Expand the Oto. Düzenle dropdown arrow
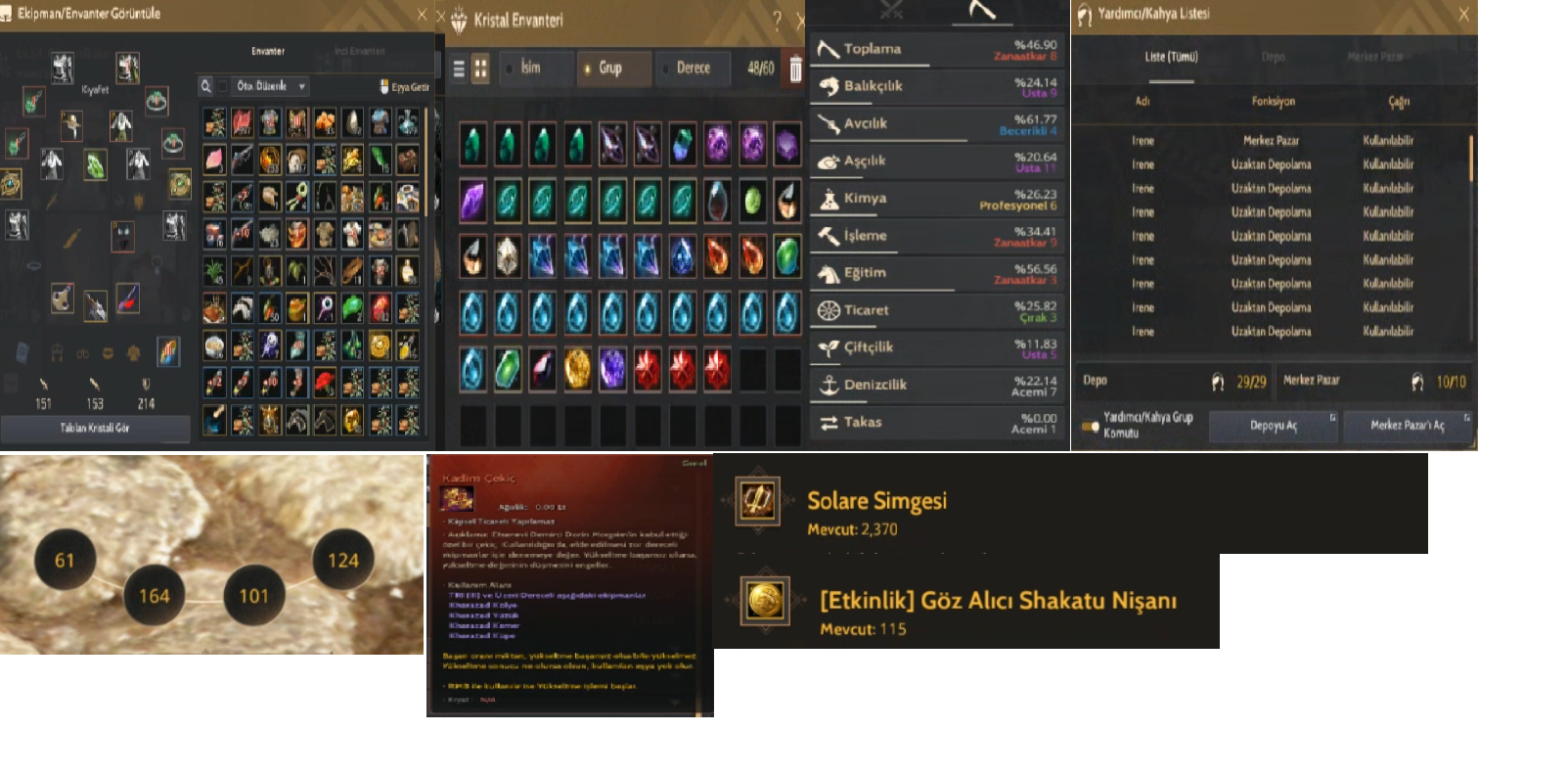This screenshot has width=1568, height=777. 301,86
